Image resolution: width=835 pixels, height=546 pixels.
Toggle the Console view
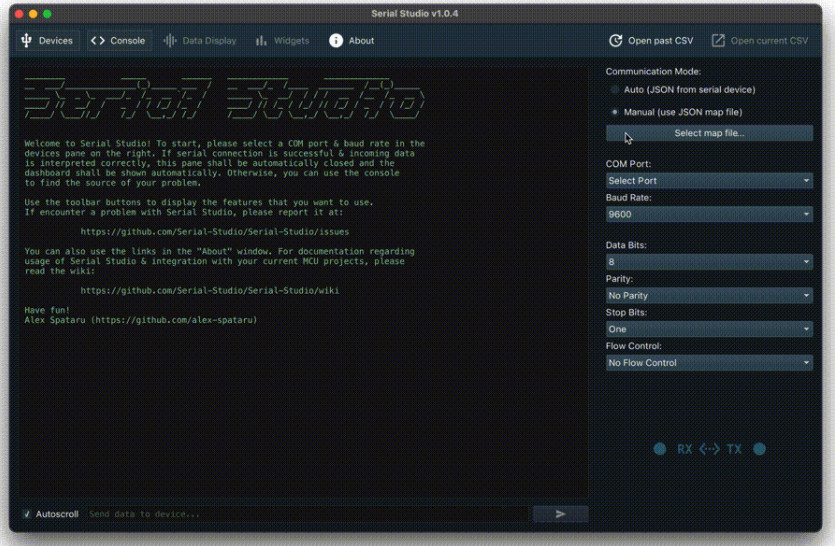point(118,40)
